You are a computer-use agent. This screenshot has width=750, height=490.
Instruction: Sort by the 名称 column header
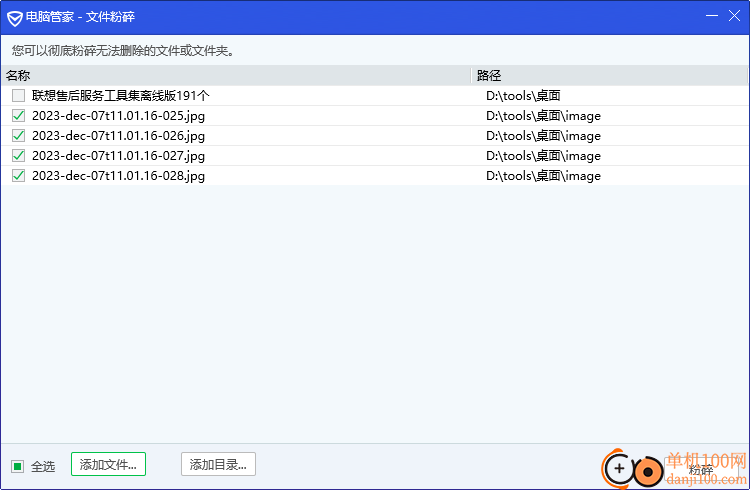click(236, 76)
